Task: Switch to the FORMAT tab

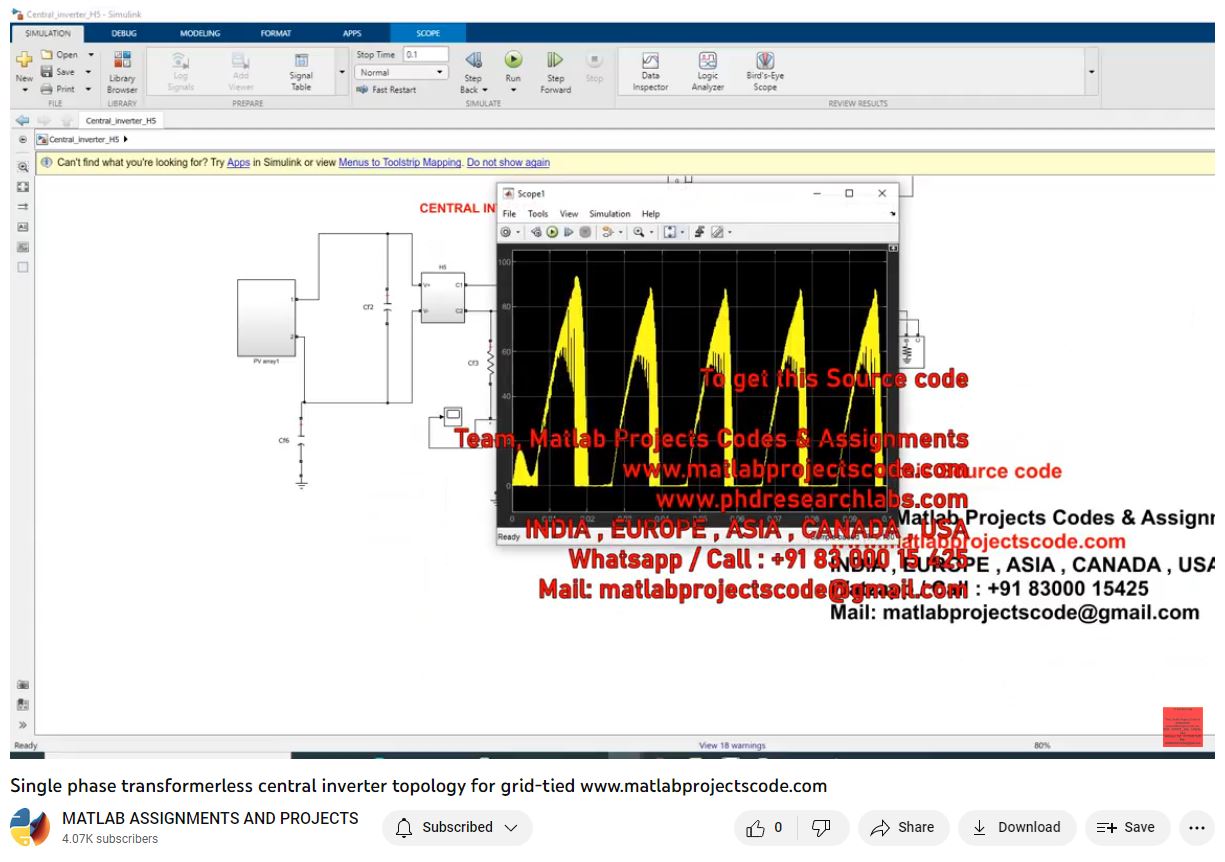Action: coord(276,33)
